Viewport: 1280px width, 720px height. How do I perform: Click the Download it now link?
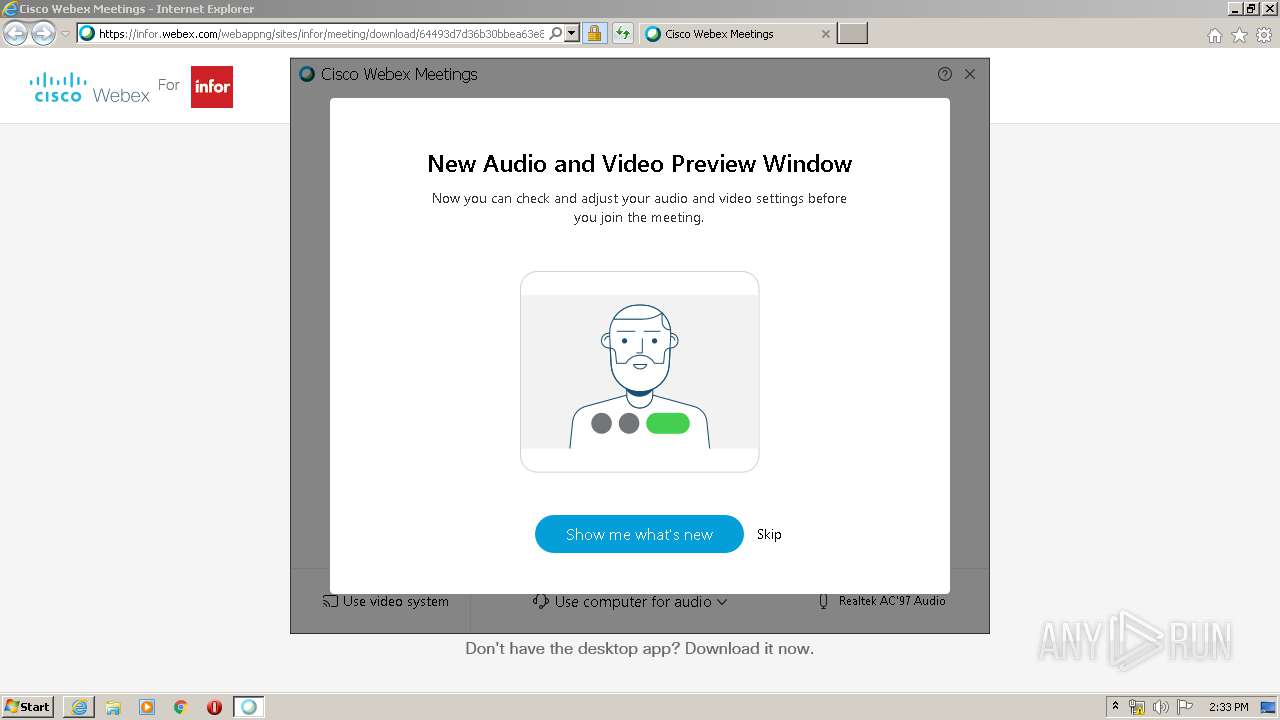tap(749, 648)
